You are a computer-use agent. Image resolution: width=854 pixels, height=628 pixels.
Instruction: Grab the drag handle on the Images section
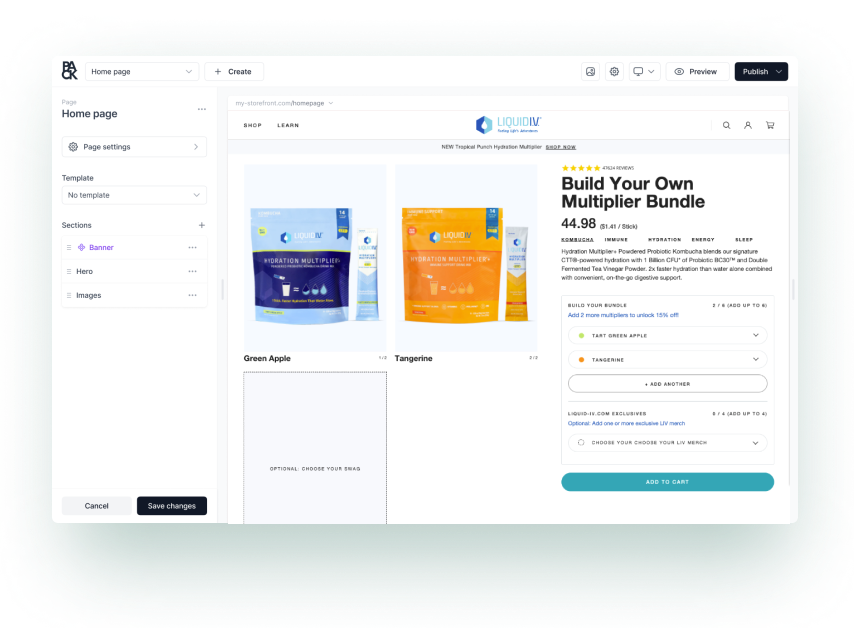[x=68, y=295]
